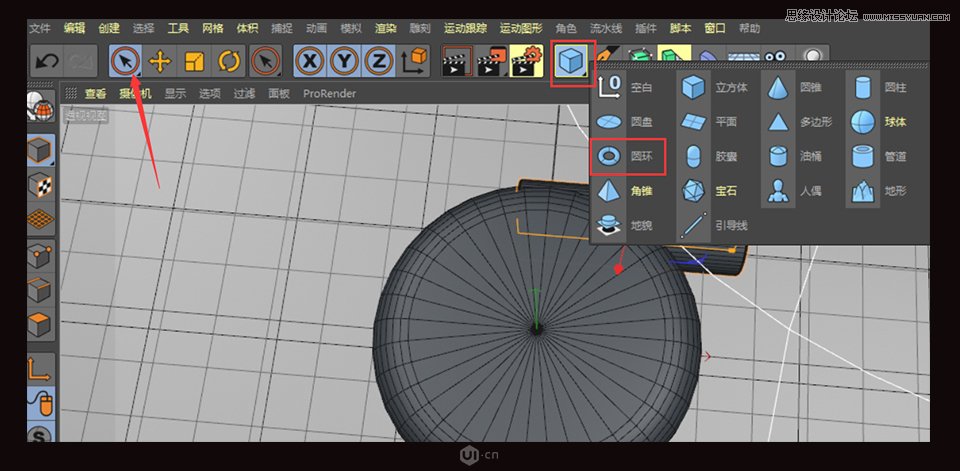Viewport: 960px width, 471px height.
Task: Open the cube primitives dropdown button
Action: coord(573,62)
